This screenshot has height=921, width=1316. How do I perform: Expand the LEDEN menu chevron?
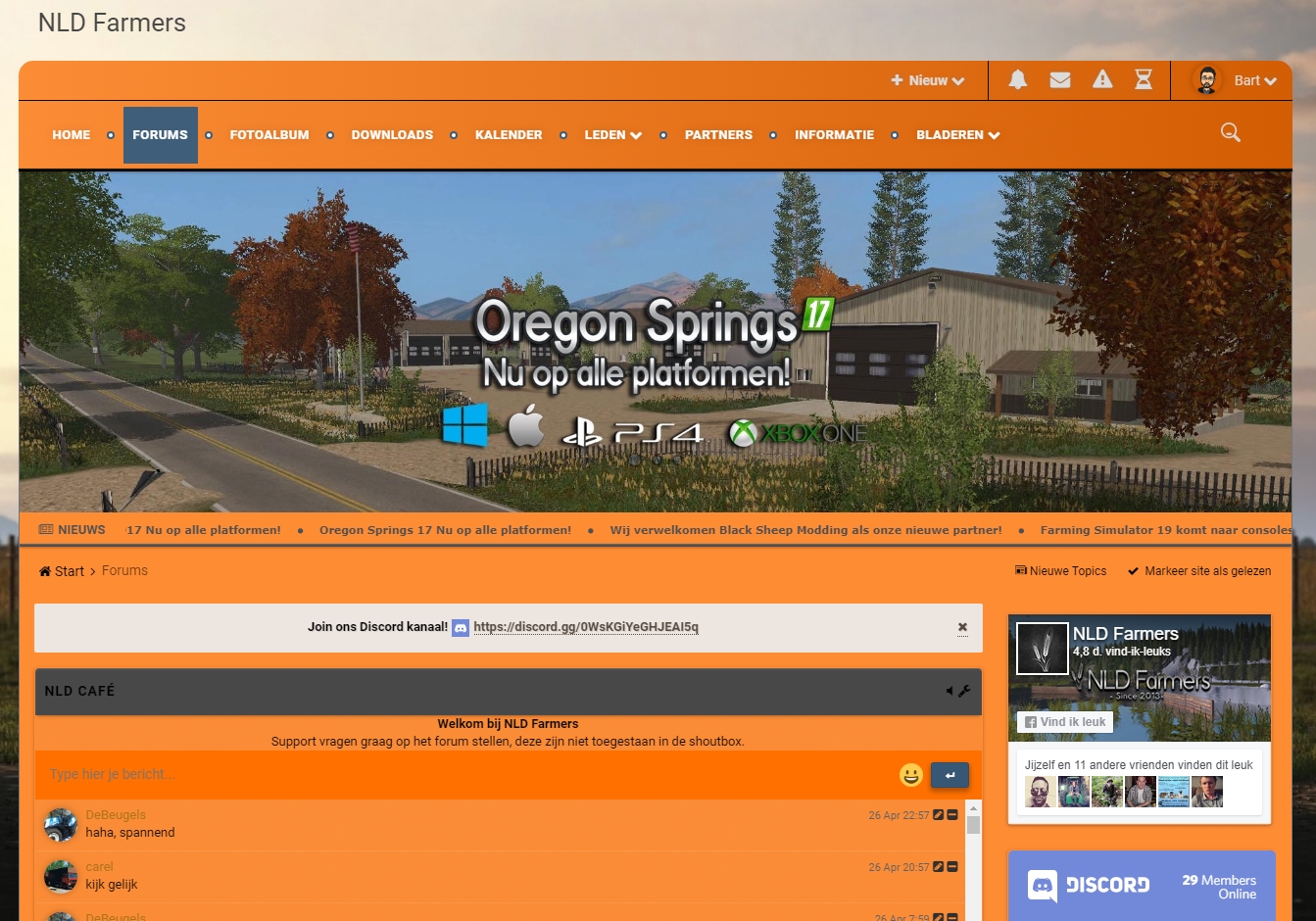click(x=636, y=135)
